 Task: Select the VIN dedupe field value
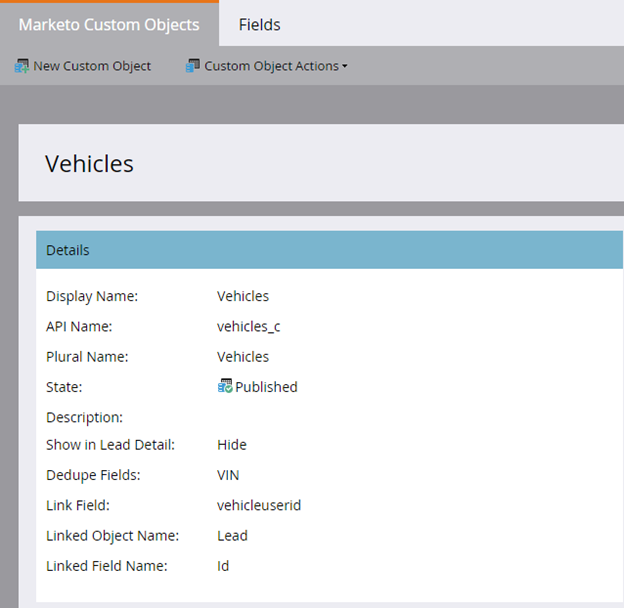coord(228,475)
